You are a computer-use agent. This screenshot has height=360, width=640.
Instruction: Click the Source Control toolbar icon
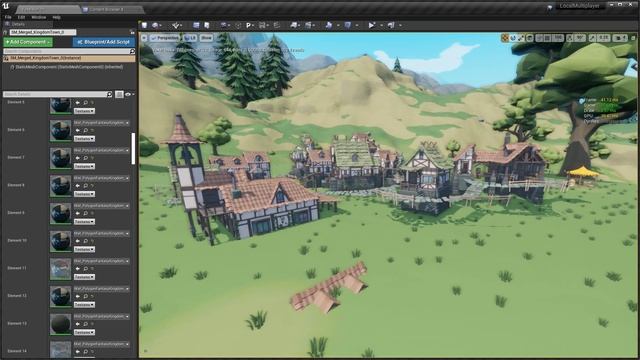(155, 25)
